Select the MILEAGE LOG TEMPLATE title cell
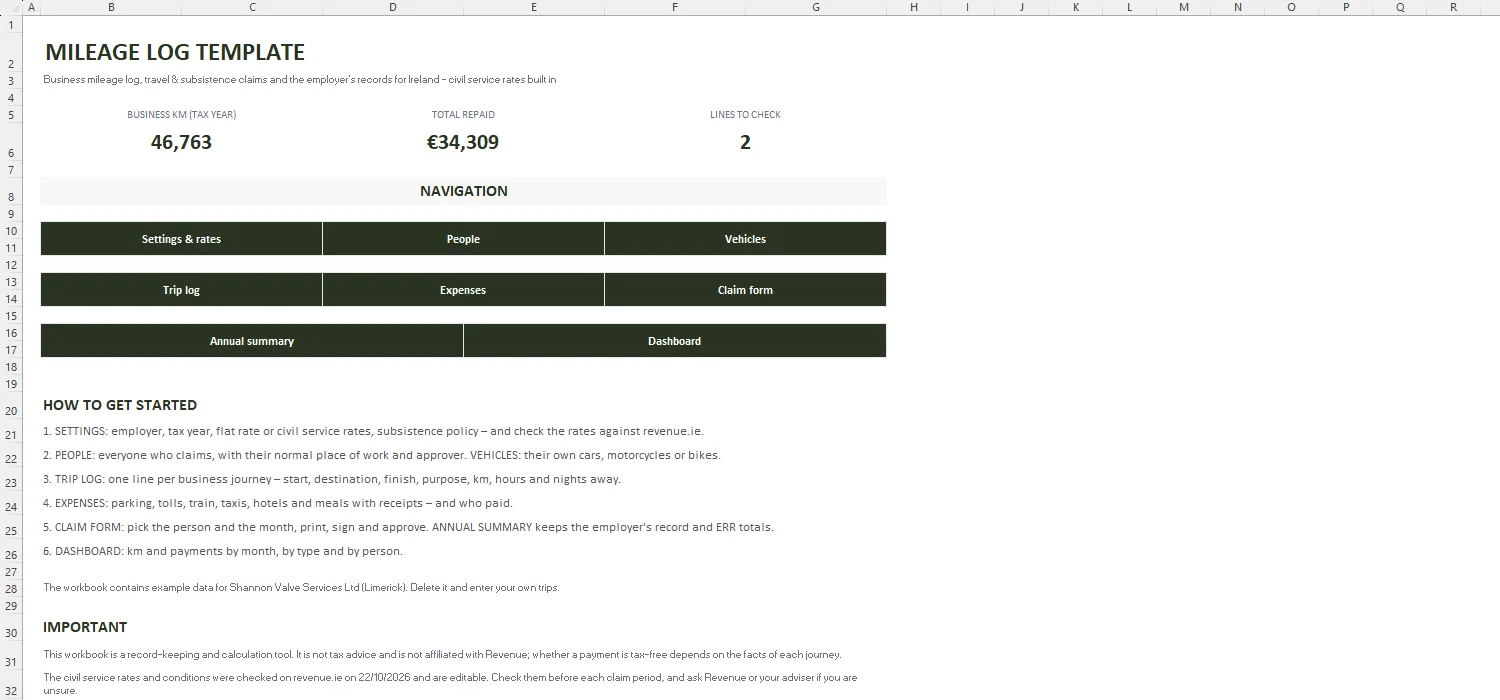Viewport: 1500px width, 700px height. coord(175,52)
